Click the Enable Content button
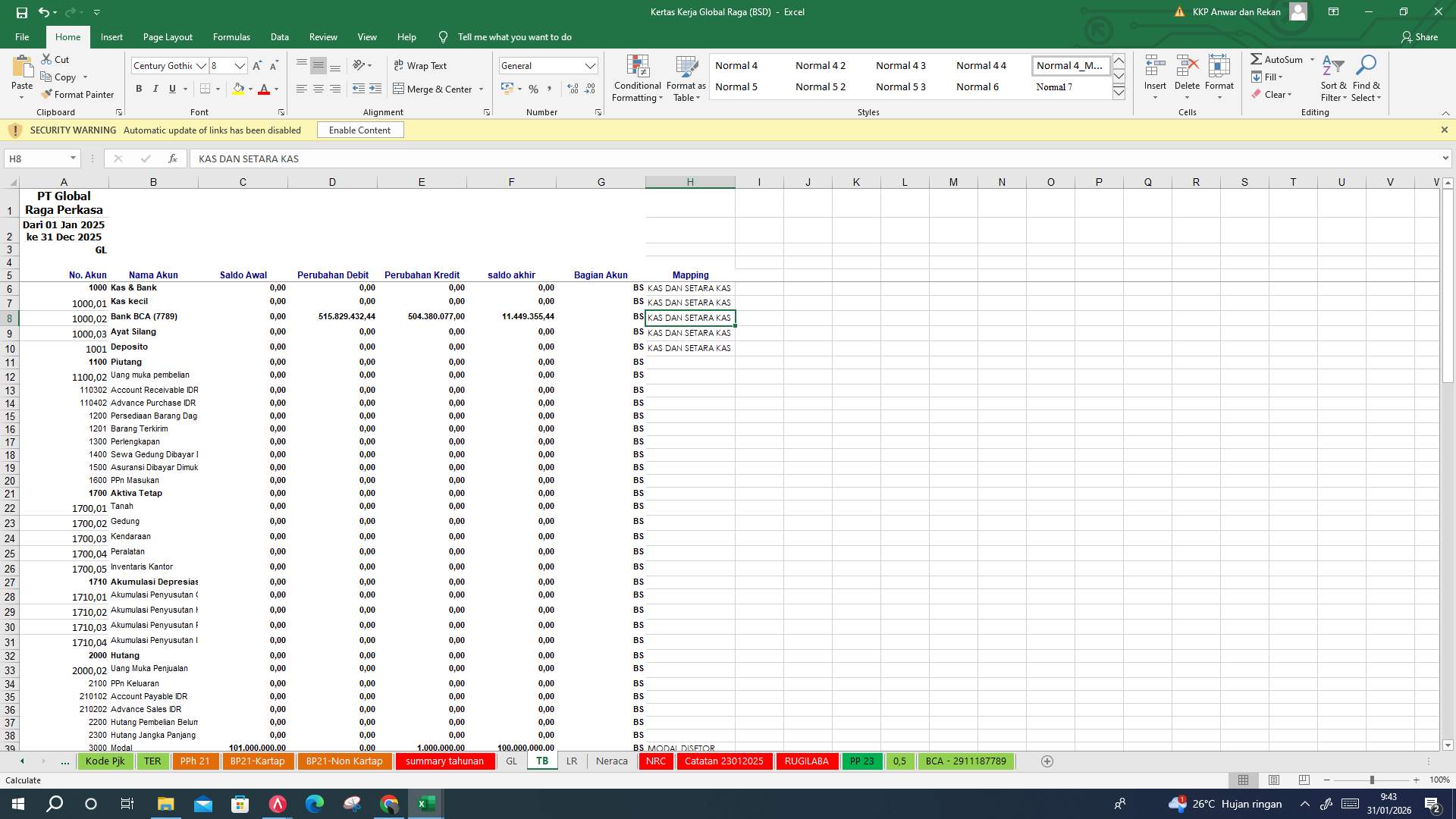Screen dimensions: 1456x819 click(360, 130)
